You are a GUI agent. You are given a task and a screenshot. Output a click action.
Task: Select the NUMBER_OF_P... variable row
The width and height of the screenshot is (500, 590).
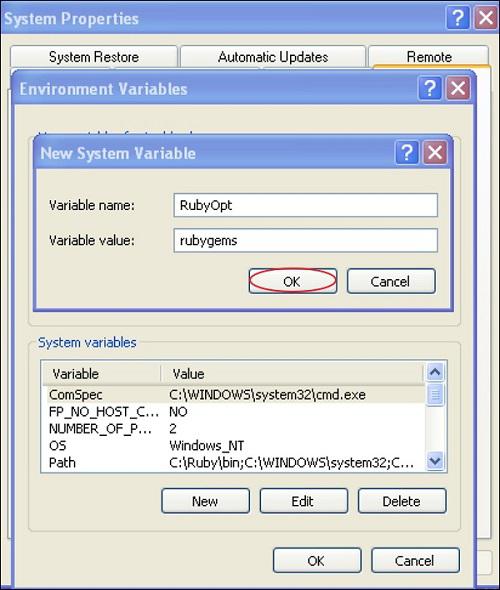(234, 429)
